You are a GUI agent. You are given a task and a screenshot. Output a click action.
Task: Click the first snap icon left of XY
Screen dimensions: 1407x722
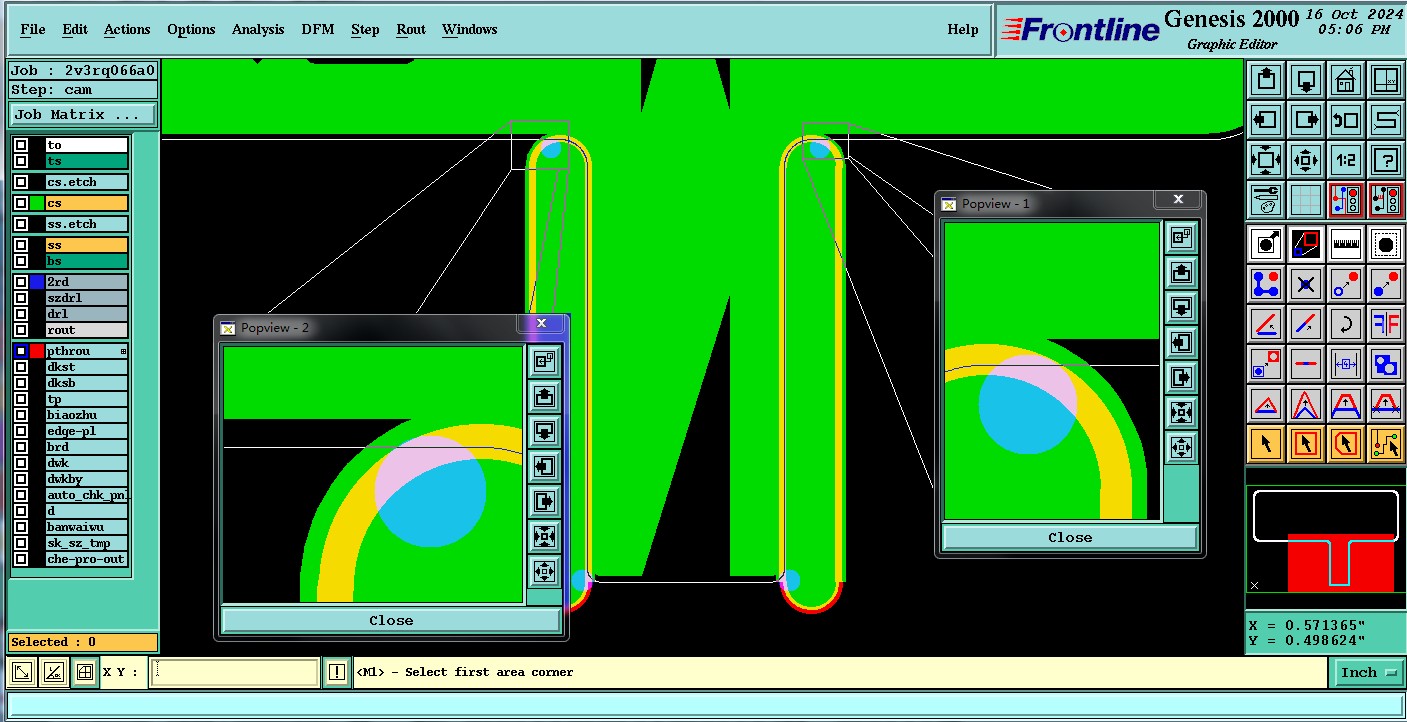tap(22, 673)
